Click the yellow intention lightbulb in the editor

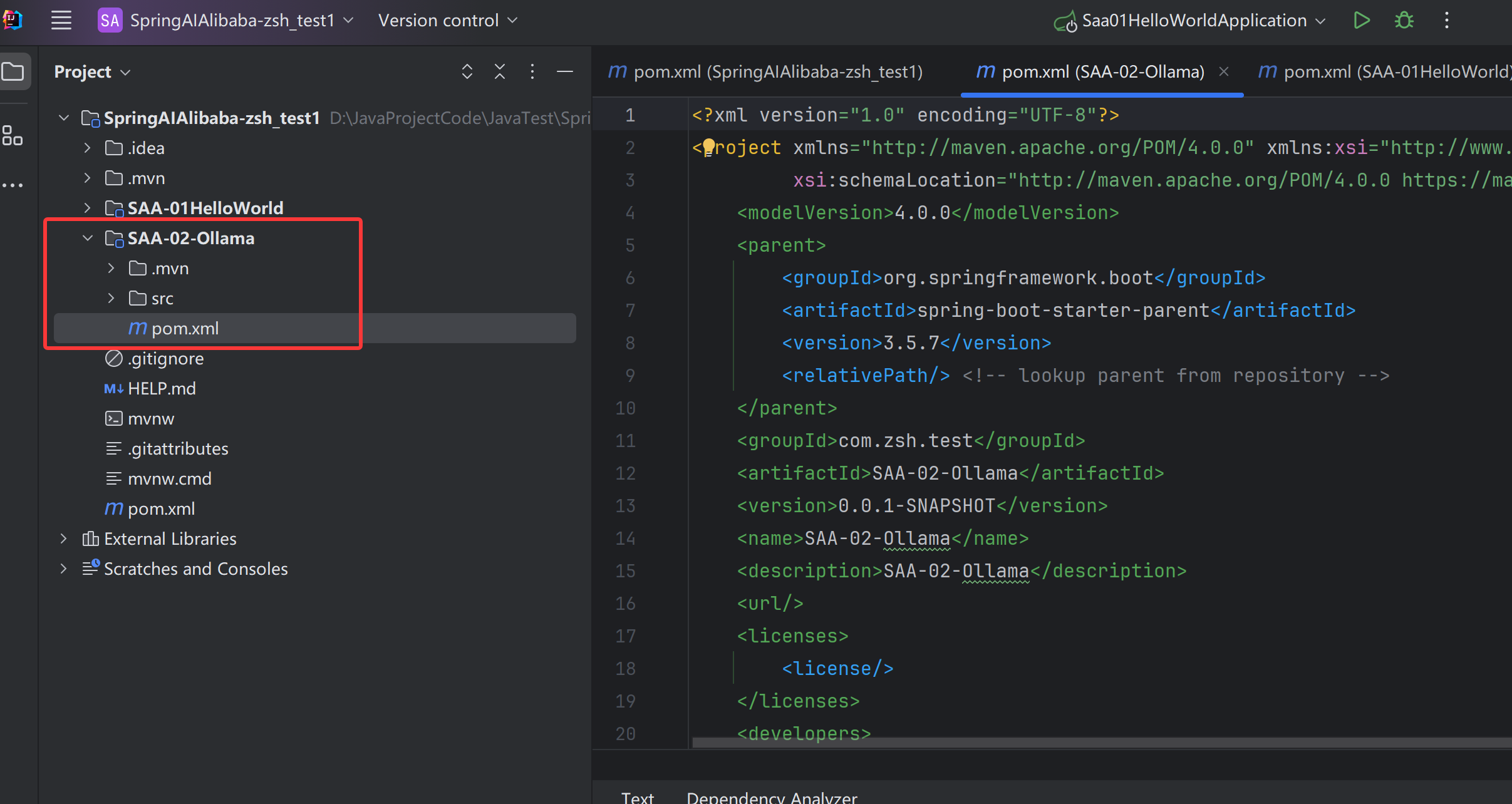[x=708, y=147]
